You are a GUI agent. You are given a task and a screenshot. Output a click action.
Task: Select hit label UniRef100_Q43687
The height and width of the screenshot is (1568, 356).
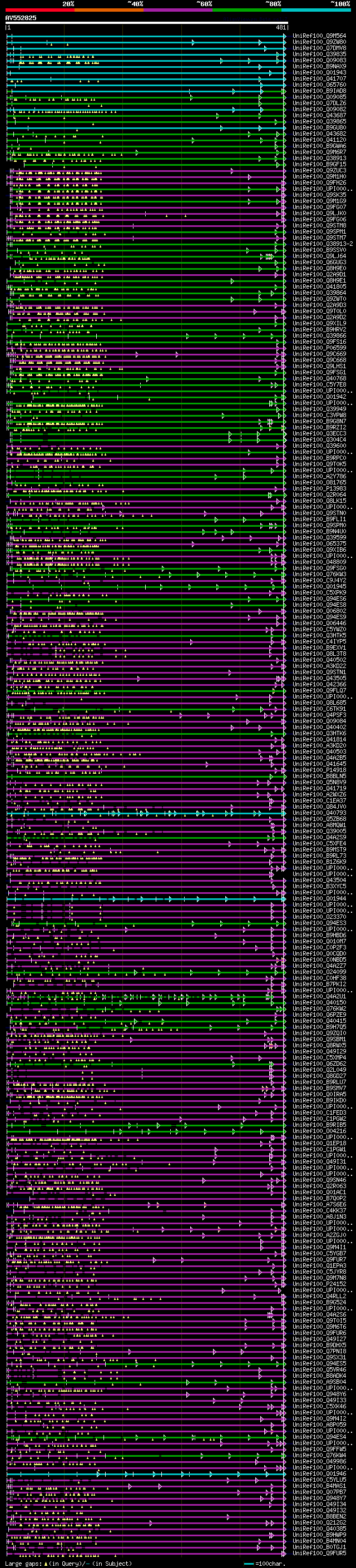point(319,115)
